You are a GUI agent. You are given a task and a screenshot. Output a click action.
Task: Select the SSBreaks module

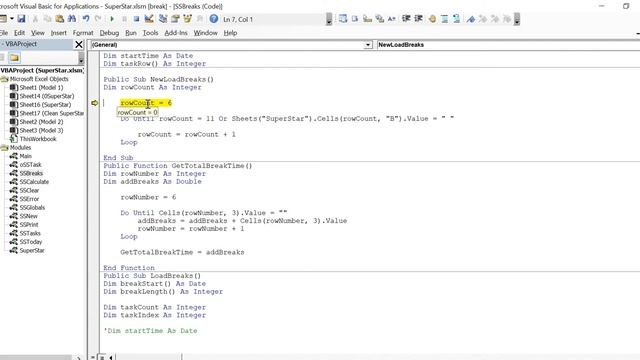point(31,173)
